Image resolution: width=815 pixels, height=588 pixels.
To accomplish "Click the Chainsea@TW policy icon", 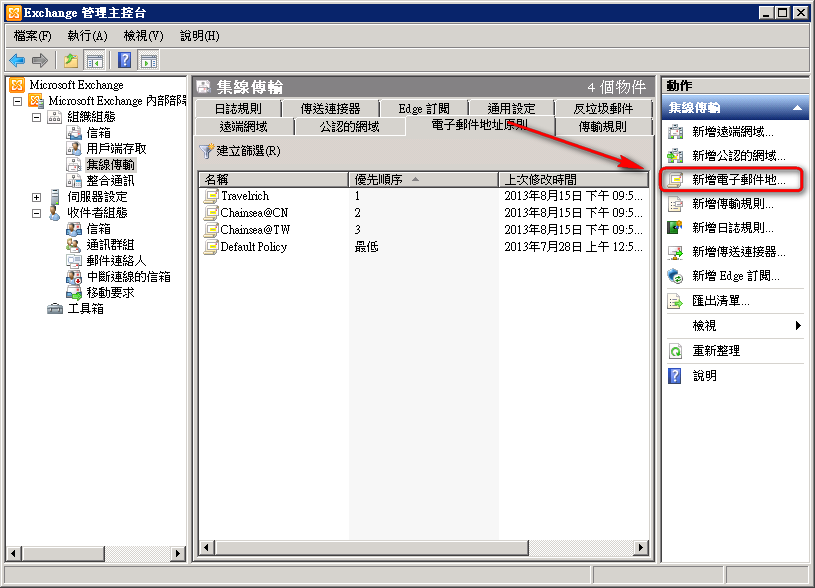I will (x=211, y=230).
